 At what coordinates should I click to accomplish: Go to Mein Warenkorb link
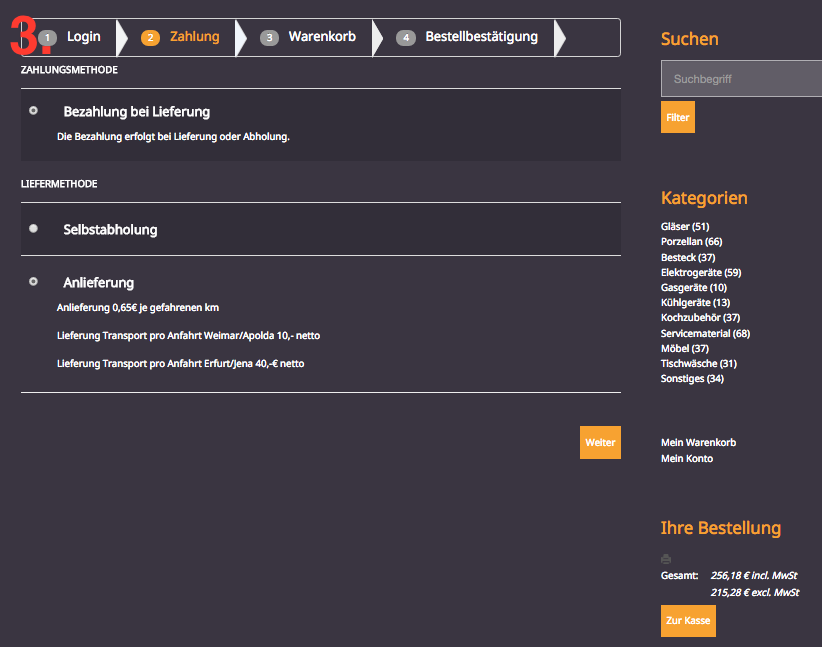point(698,442)
